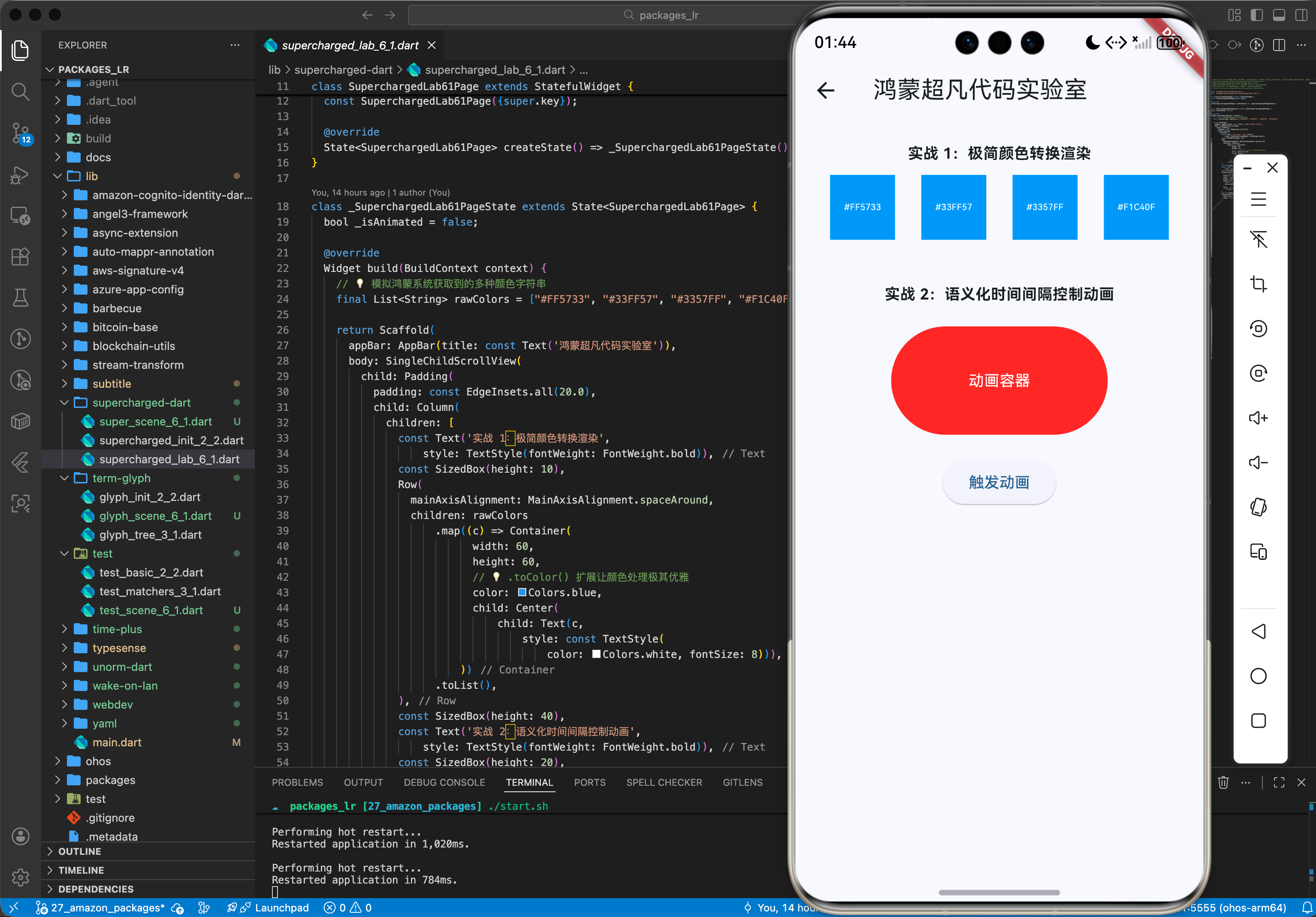
Task: Click the emulator crop screenshot icon
Action: click(x=1258, y=284)
